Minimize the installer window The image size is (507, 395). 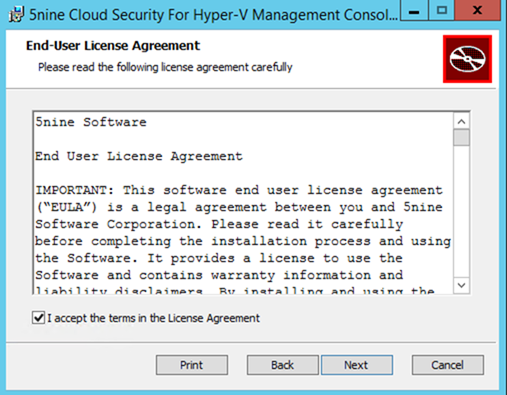pos(414,10)
